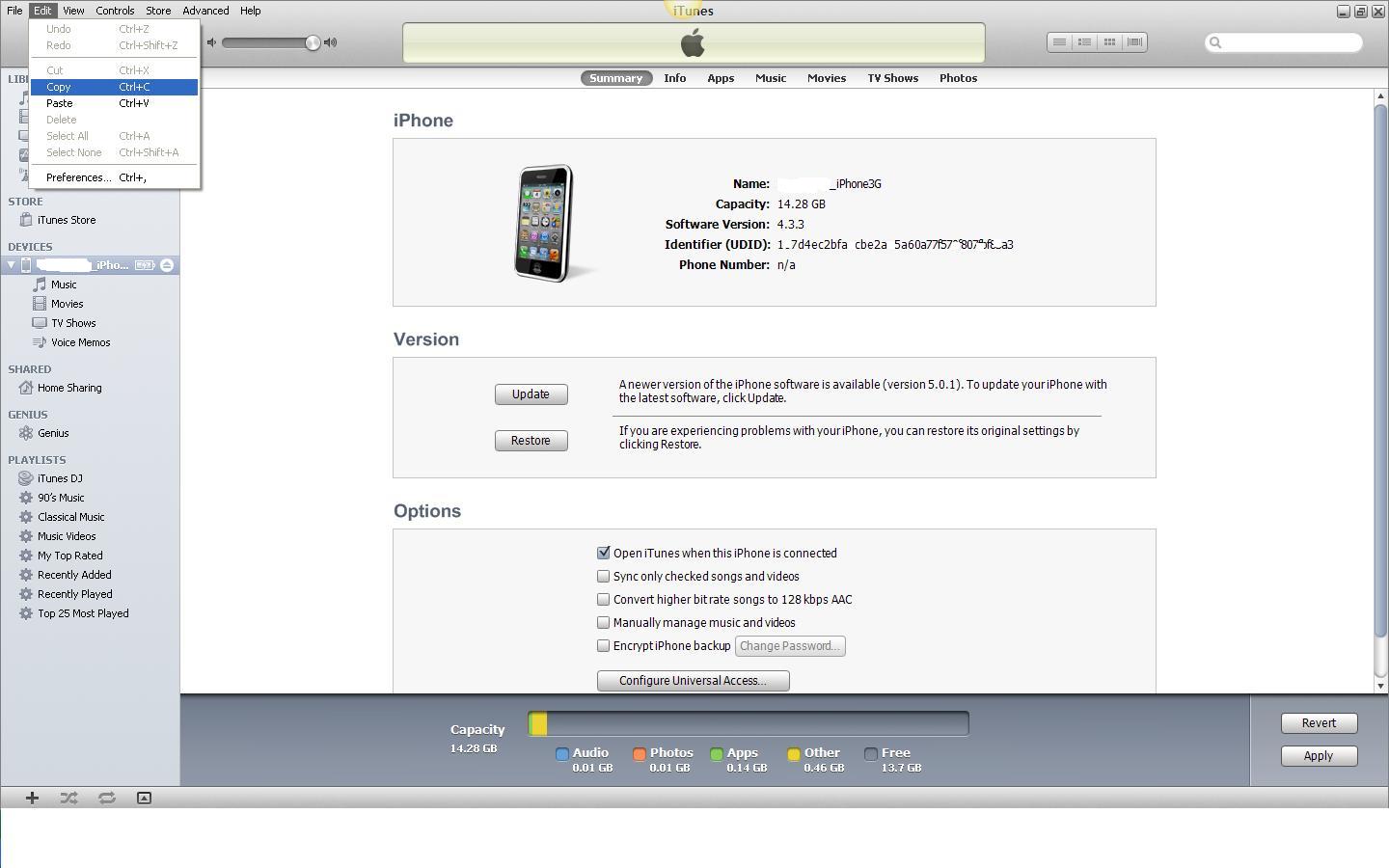1389x868 pixels.
Task: Click the low-volume speaker icon
Action: click(x=211, y=42)
